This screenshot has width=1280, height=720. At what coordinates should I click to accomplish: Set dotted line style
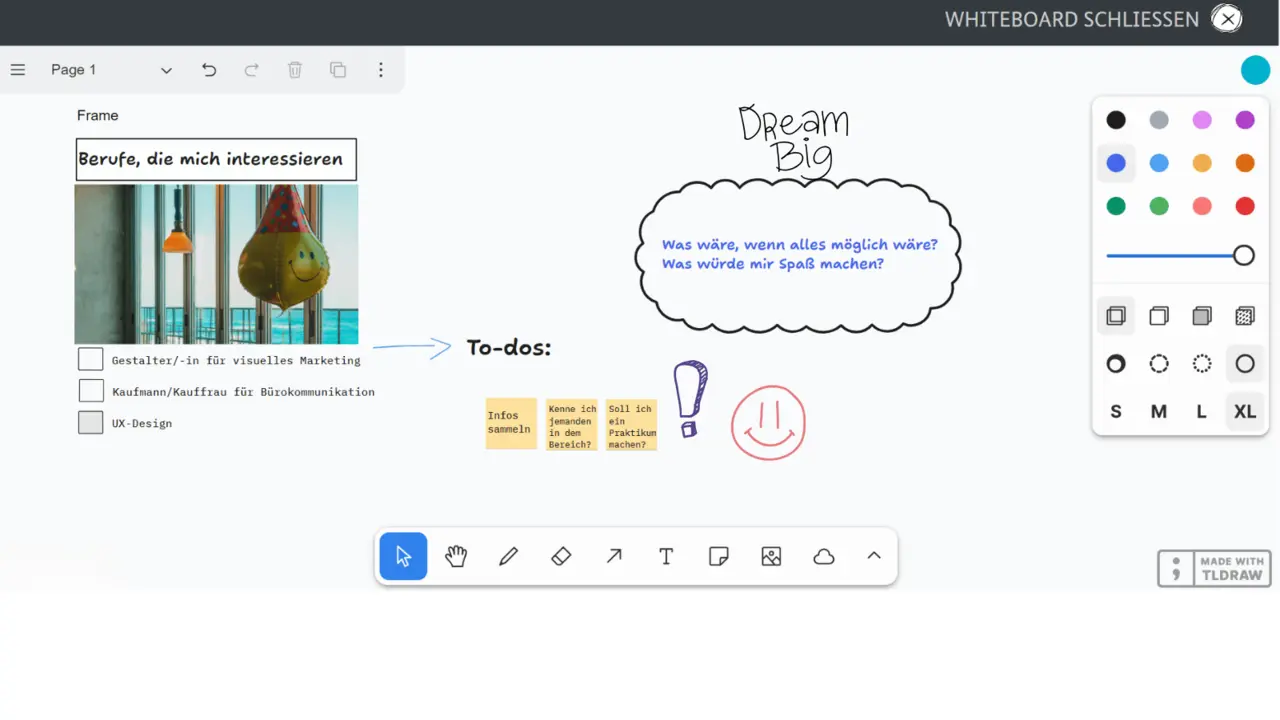click(x=1202, y=364)
